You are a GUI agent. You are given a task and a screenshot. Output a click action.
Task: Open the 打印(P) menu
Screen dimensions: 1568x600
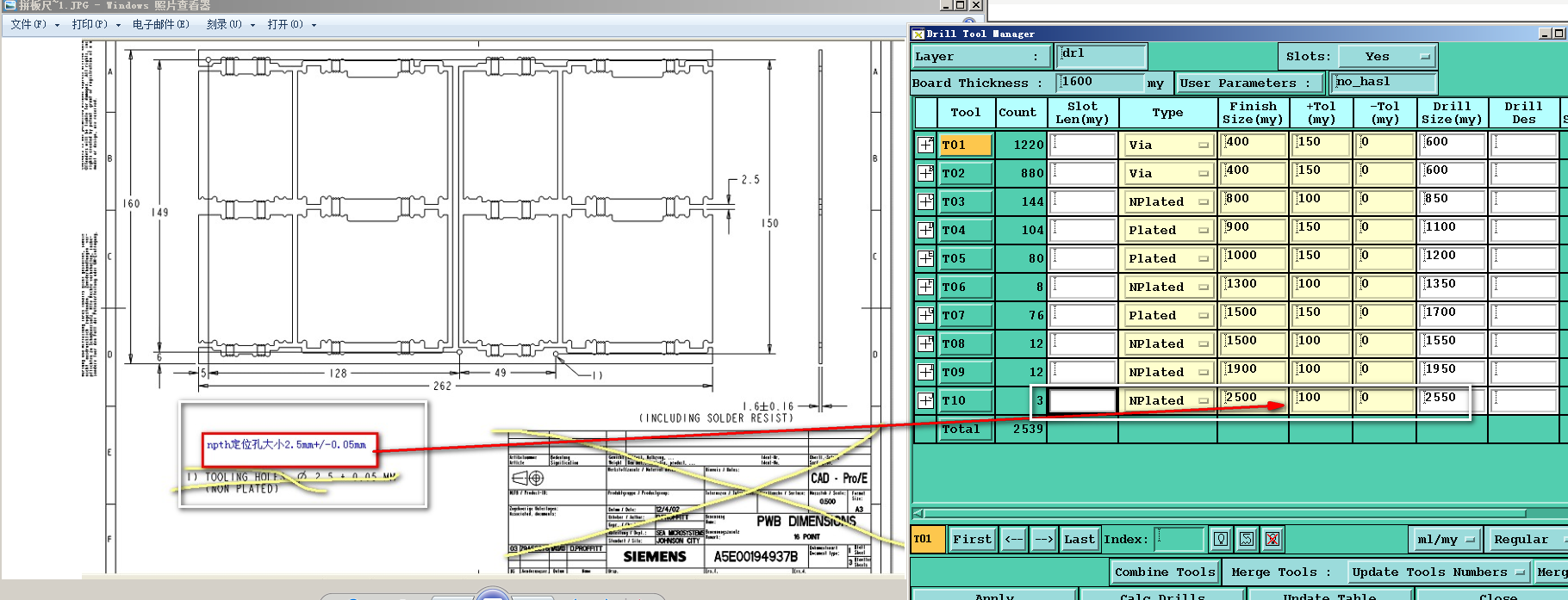96,25
